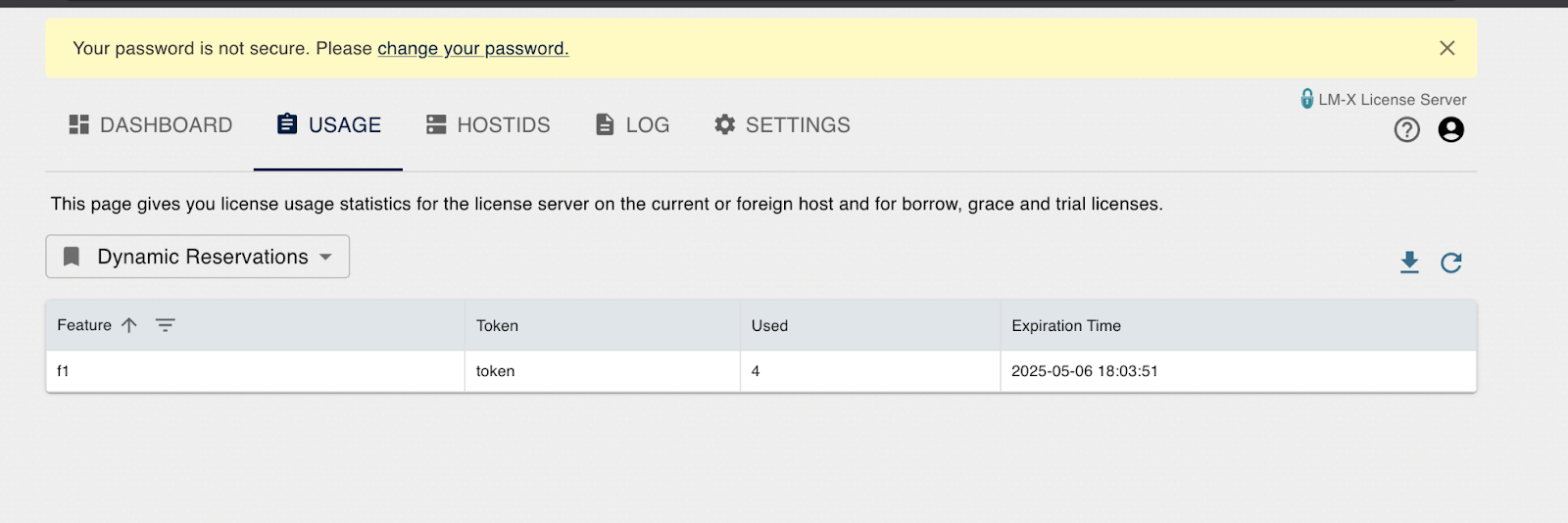Select the f1 feature row
The image size is (1568, 523).
click(761, 371)
